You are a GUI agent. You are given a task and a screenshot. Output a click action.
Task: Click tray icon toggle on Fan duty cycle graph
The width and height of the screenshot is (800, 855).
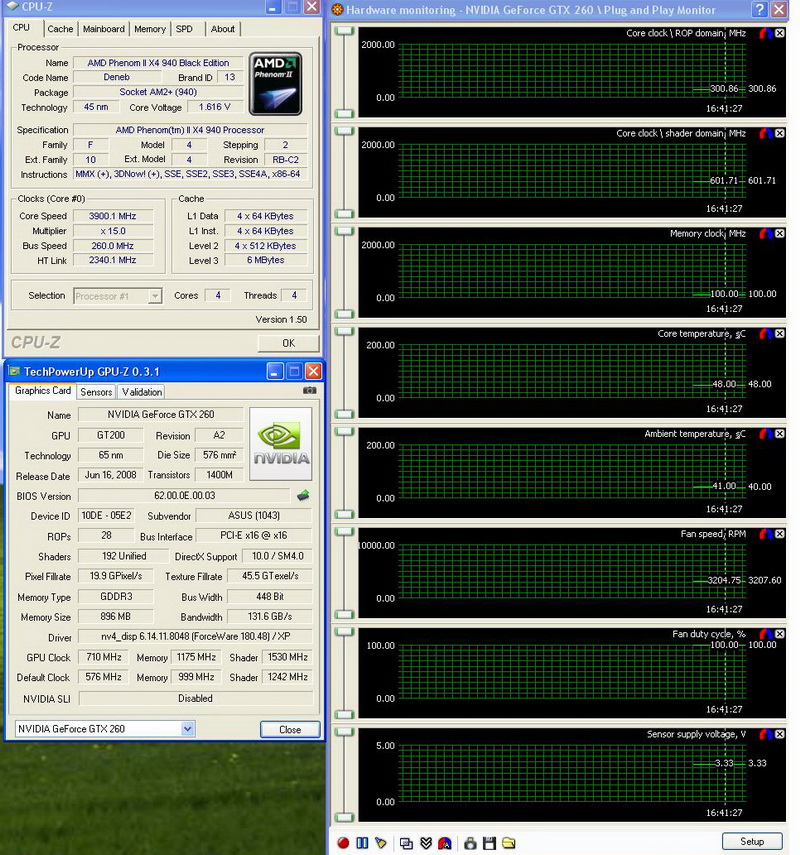[766, 634]
